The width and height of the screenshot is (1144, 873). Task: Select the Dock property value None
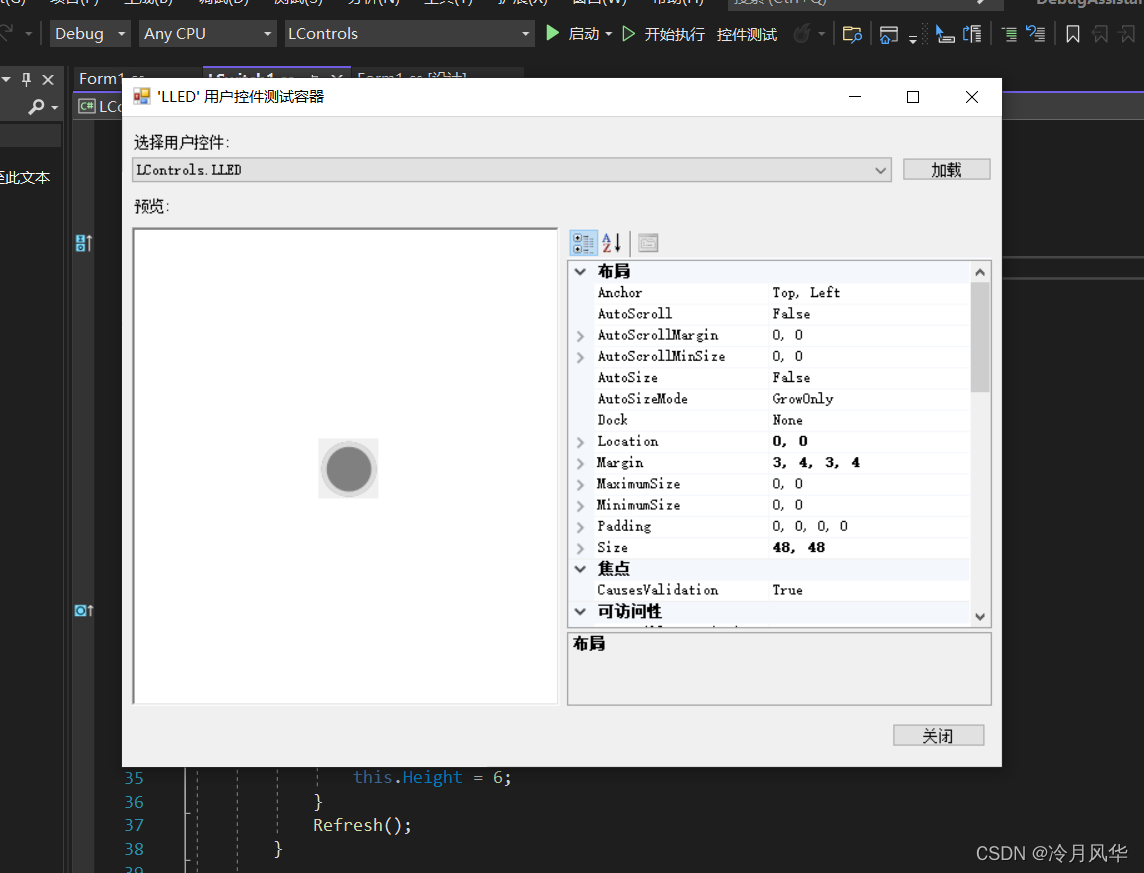pos(787,420)
